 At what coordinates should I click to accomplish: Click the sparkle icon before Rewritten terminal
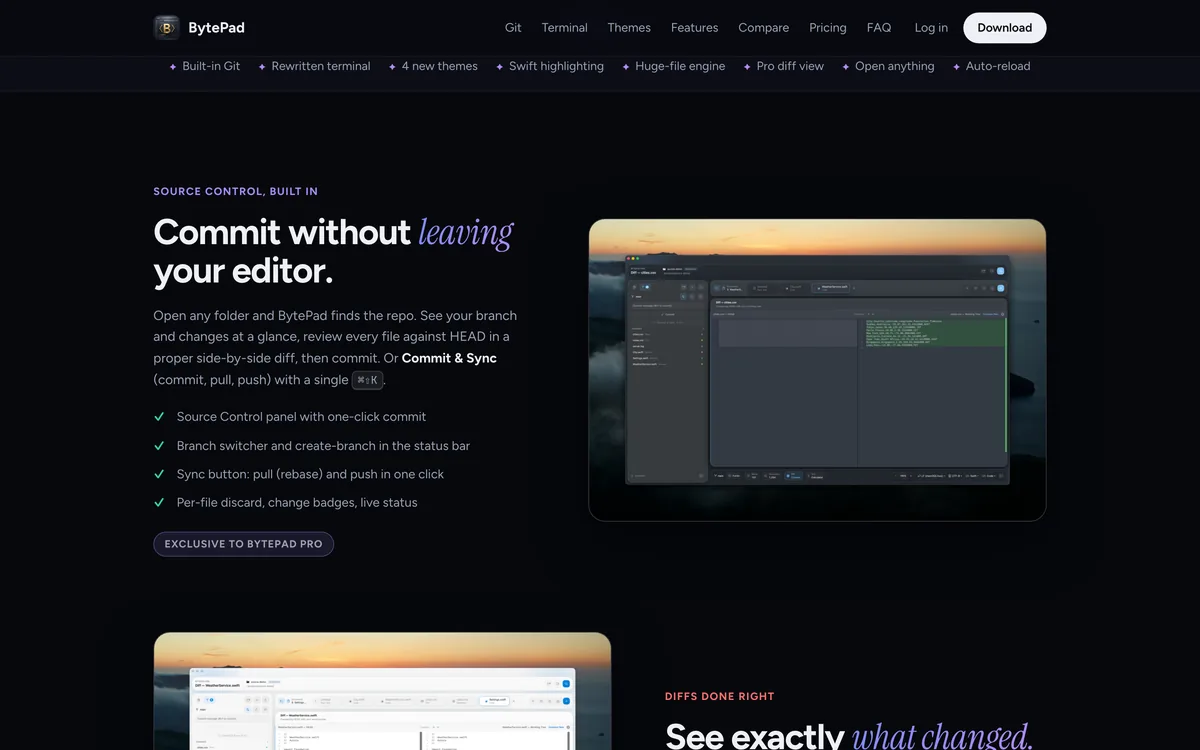(x=262, y=67)
